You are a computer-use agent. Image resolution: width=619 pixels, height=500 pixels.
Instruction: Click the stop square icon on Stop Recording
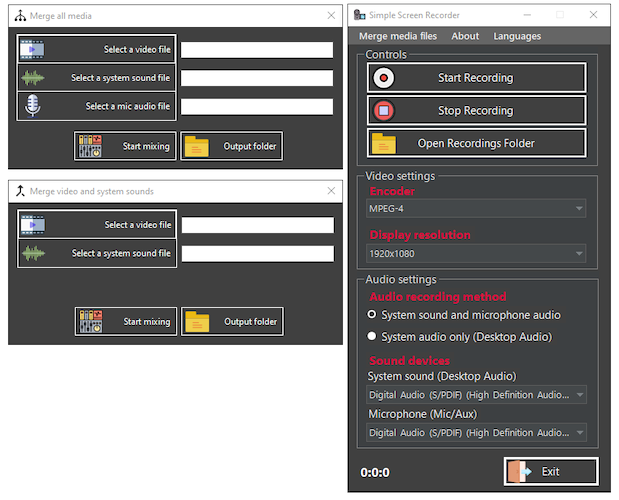[384, 110]
